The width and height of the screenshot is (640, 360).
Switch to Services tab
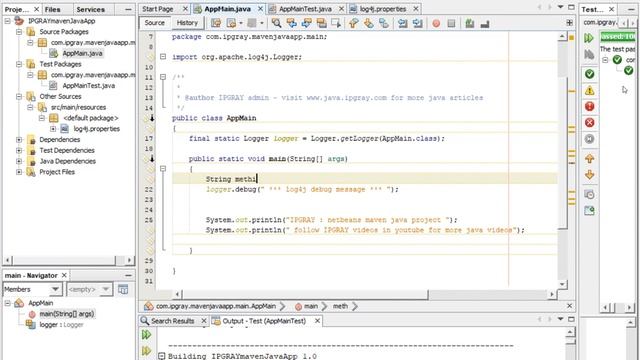point(91,9)
